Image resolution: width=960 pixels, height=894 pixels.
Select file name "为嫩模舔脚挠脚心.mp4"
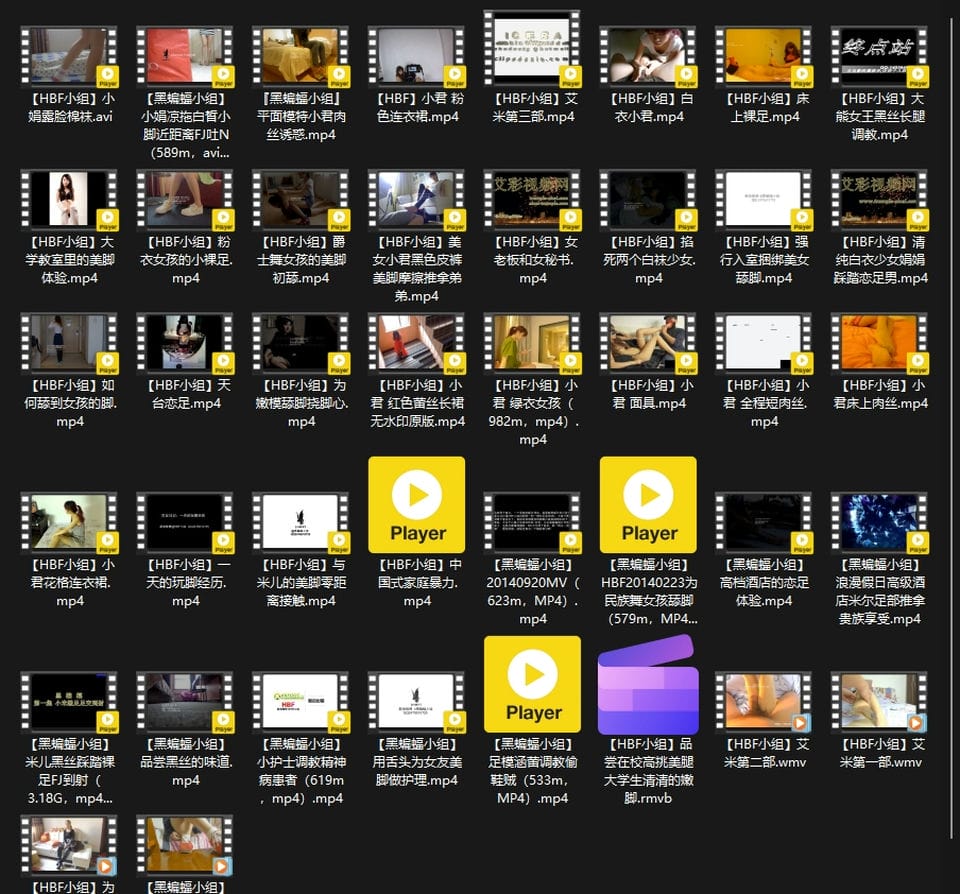301,403
